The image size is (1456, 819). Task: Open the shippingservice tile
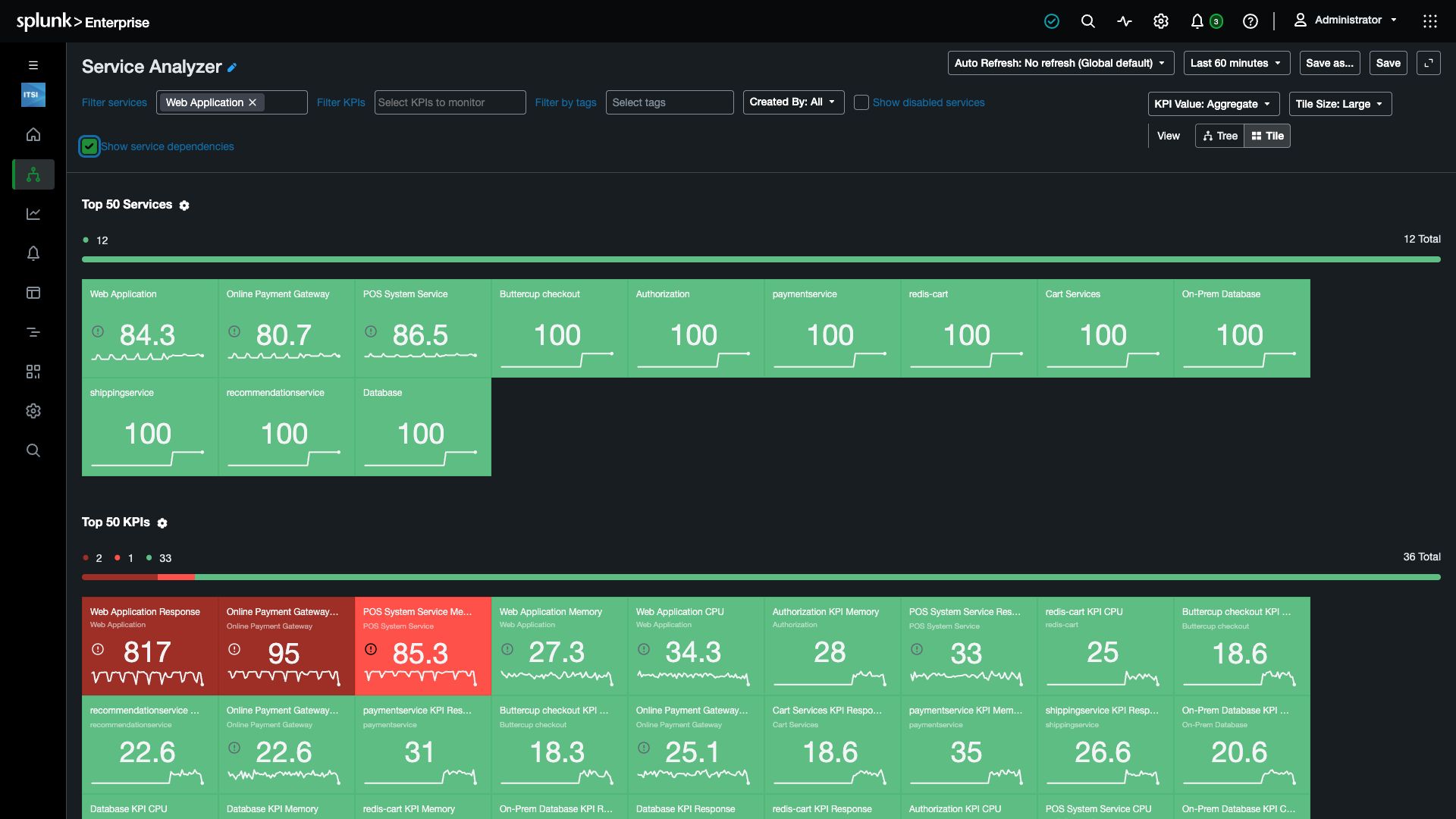pos(150,427)
